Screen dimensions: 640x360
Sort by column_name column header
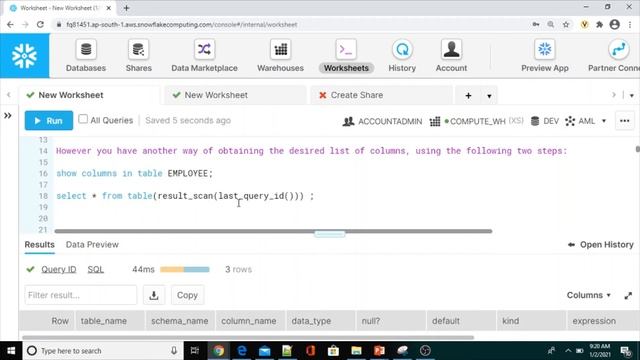[249, 321]
